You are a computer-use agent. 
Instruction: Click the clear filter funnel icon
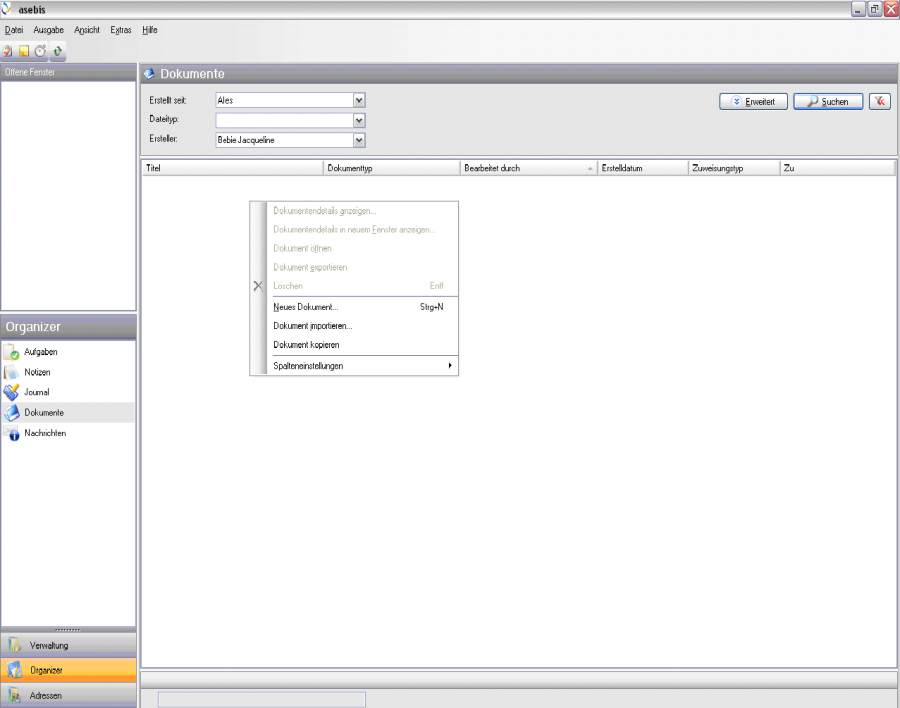pos(880,101)
